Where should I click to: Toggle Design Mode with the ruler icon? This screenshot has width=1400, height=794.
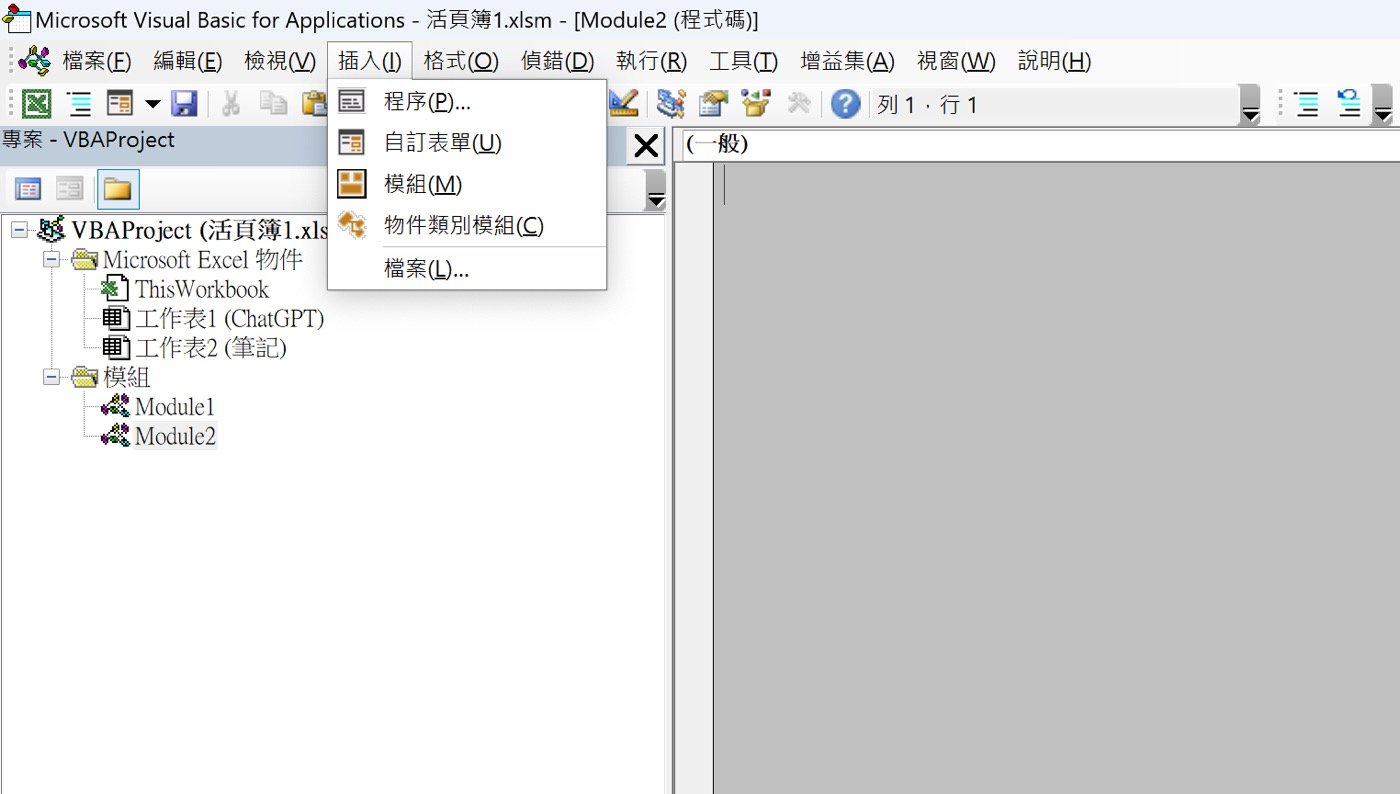(x=623, y=104)
